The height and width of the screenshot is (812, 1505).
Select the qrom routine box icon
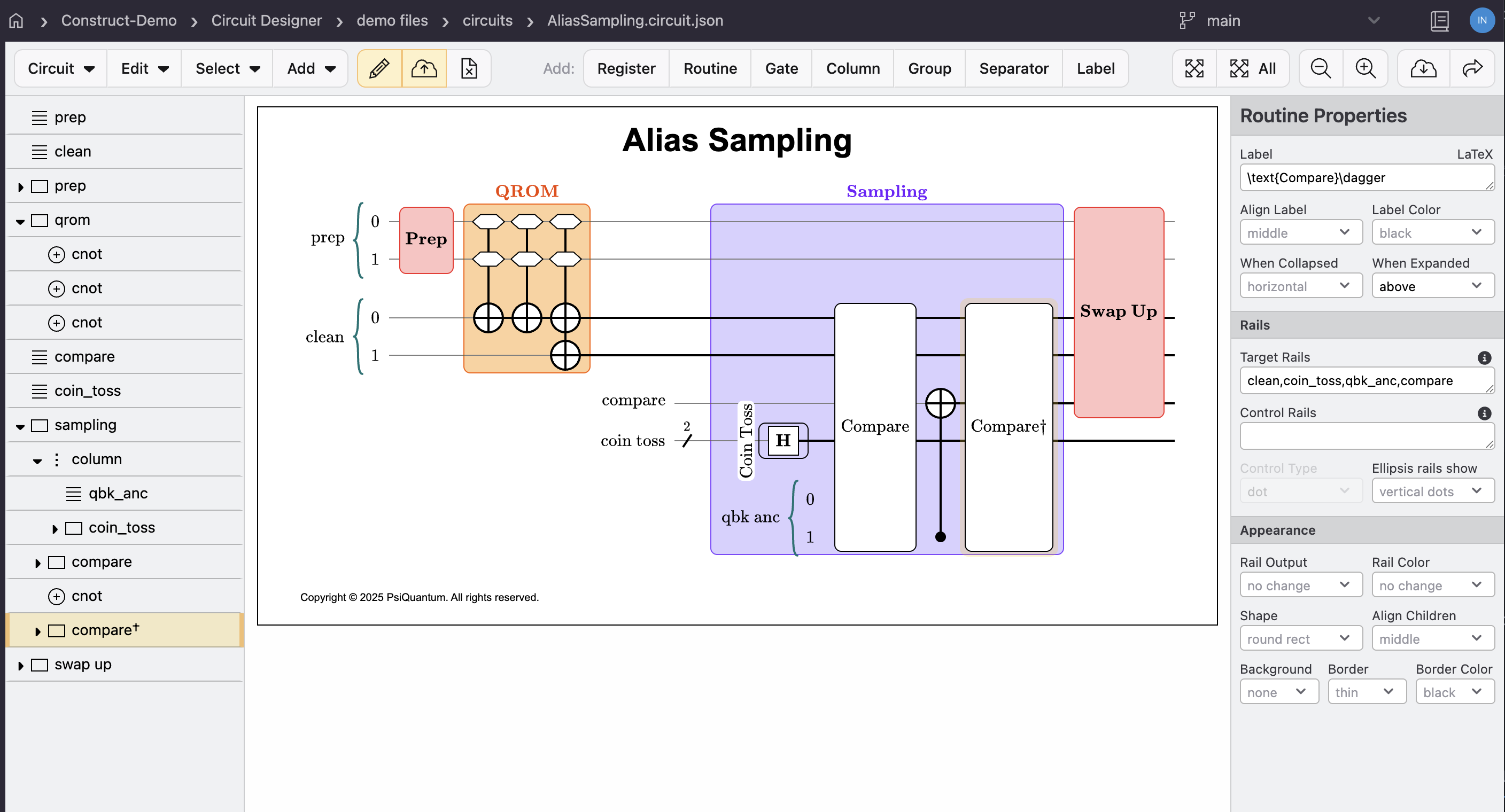tap(39, 221)
